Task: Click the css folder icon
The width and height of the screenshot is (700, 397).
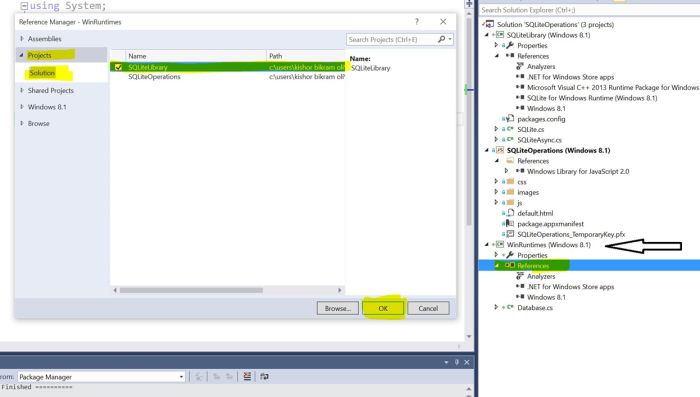Action: (x=510, y=181)
